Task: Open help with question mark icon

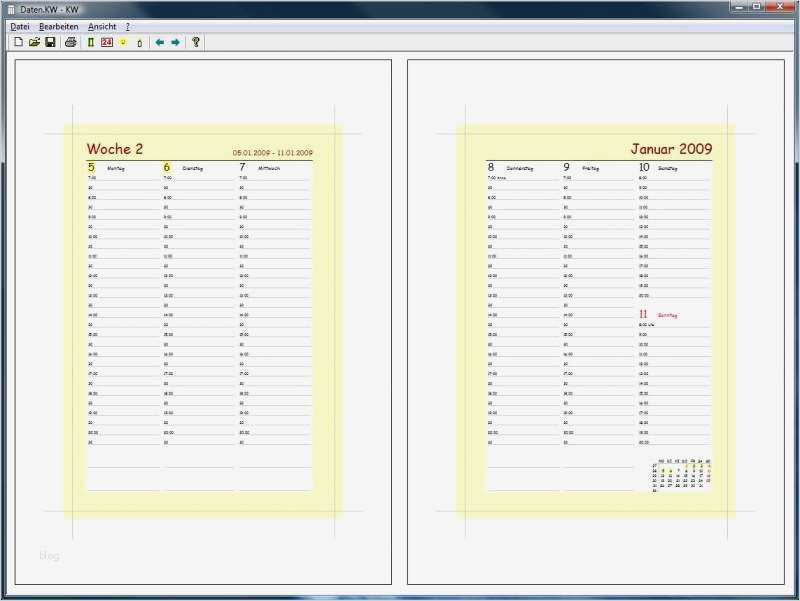Action: (x=196, y=42)
